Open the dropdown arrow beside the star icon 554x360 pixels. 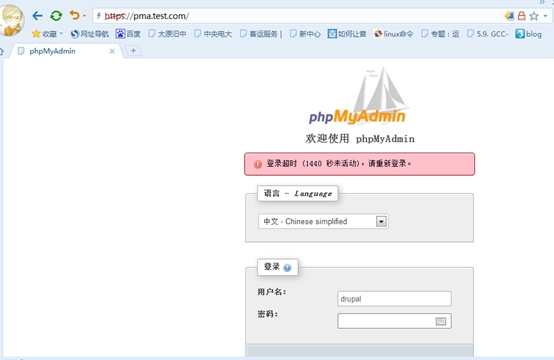coord(545,16)
